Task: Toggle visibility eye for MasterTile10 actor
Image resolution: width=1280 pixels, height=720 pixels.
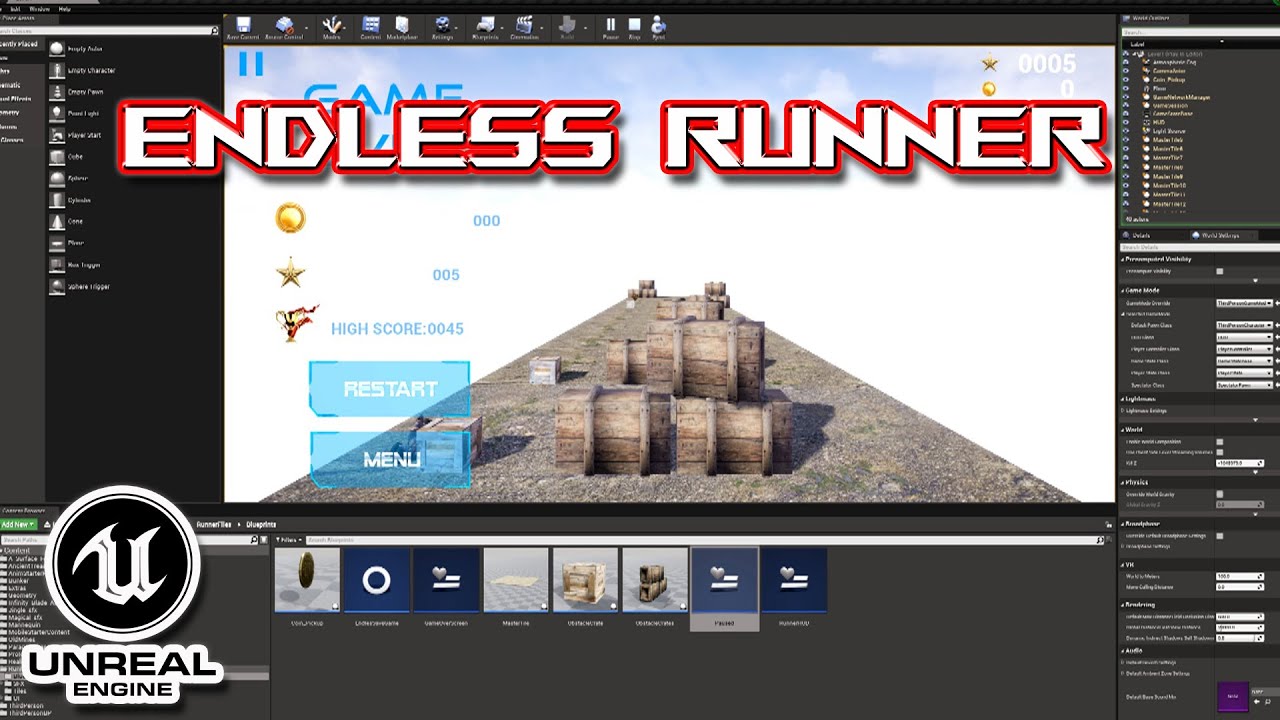Action: point(1125,185)
